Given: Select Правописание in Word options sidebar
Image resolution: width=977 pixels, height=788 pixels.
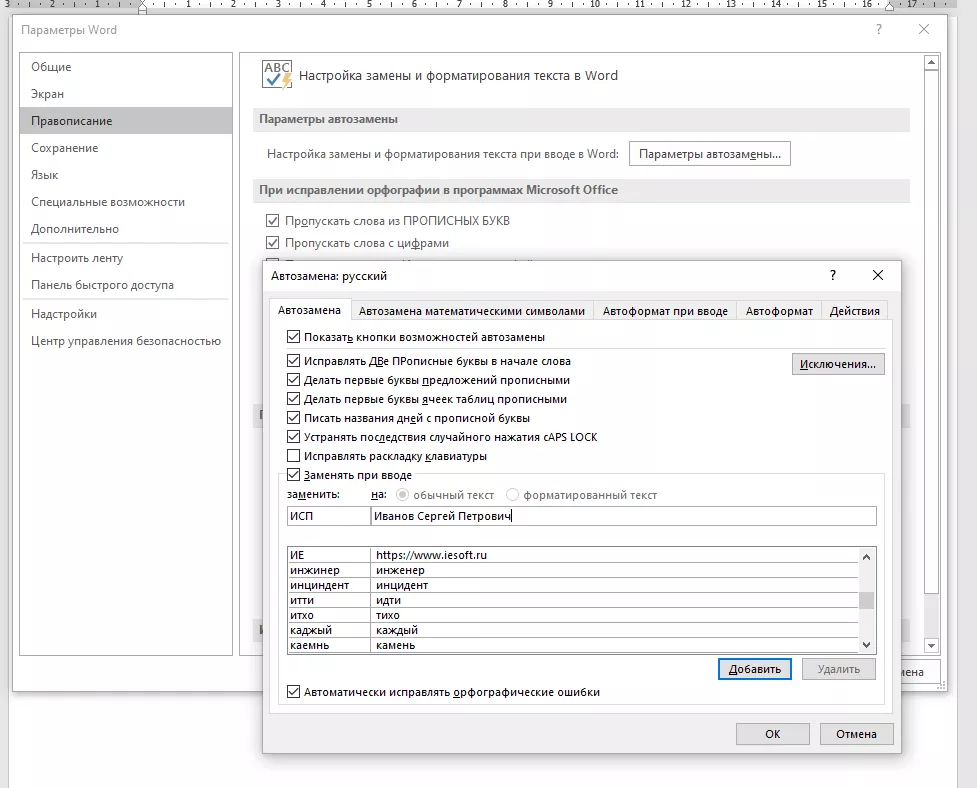Looking at the screenshot, I should [x=126, y=121].
